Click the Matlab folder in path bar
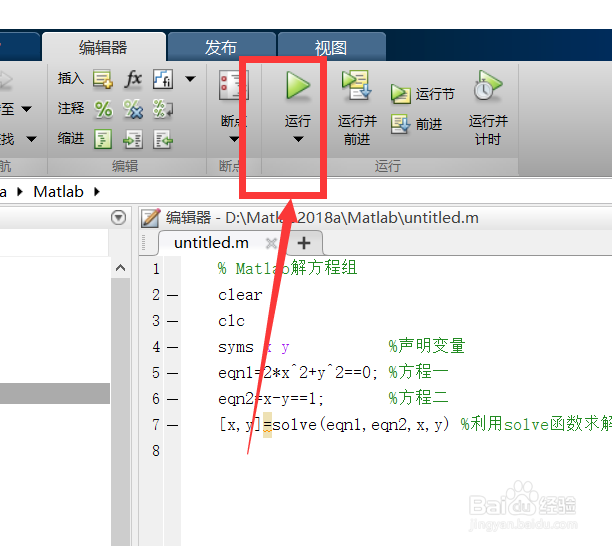This screenshot has height=546, width=612. [59, 192]
